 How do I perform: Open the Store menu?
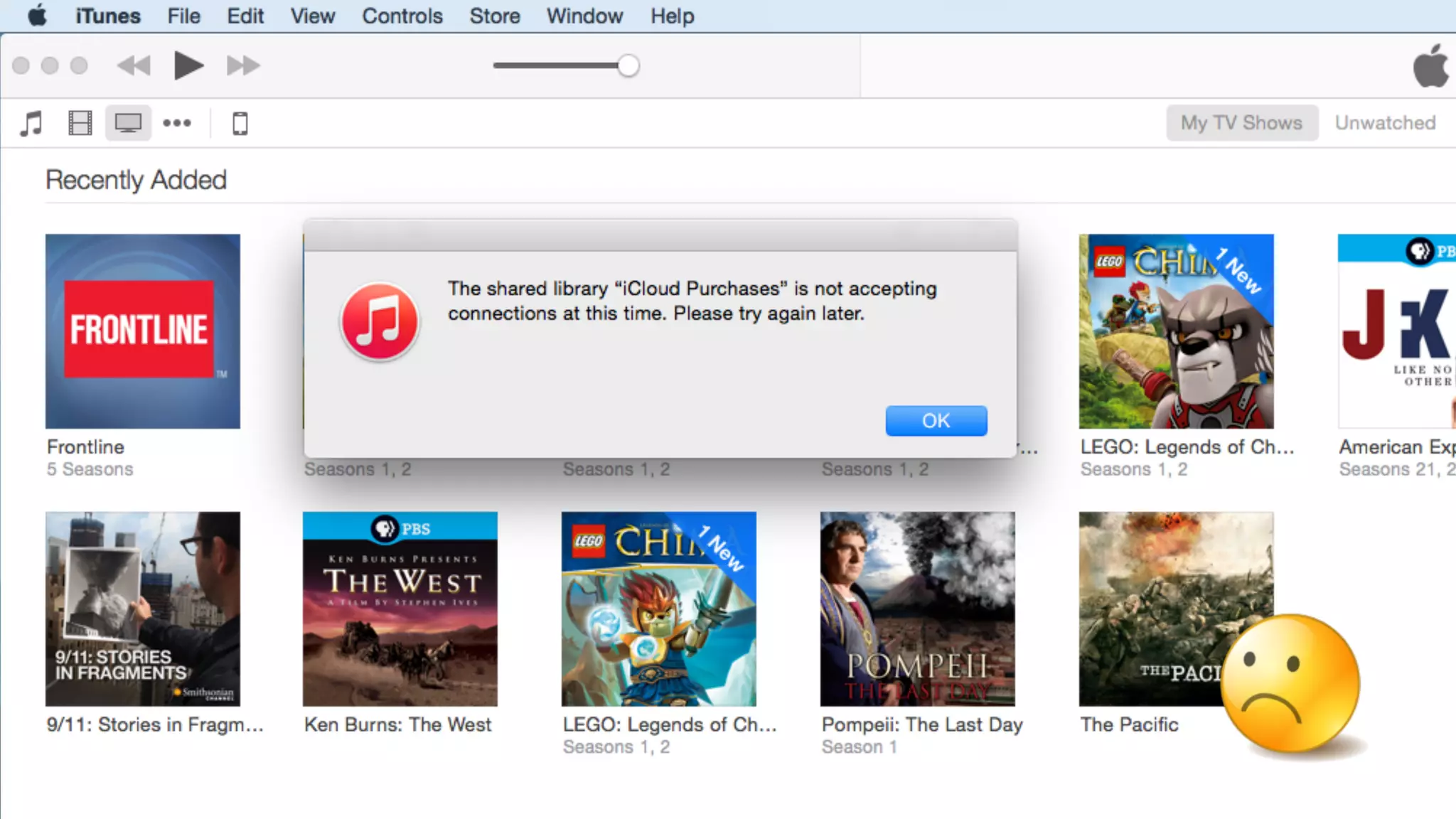[495, 16]
